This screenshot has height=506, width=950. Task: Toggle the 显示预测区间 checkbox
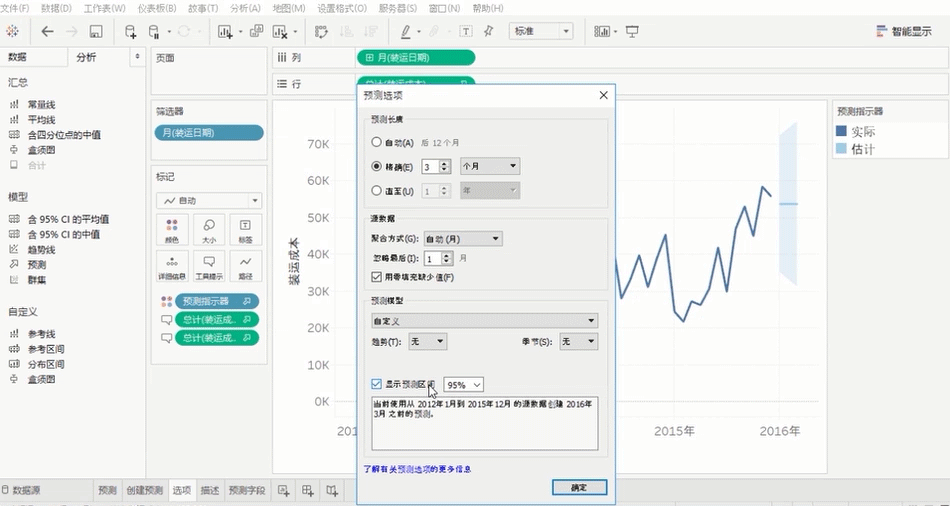376,384
